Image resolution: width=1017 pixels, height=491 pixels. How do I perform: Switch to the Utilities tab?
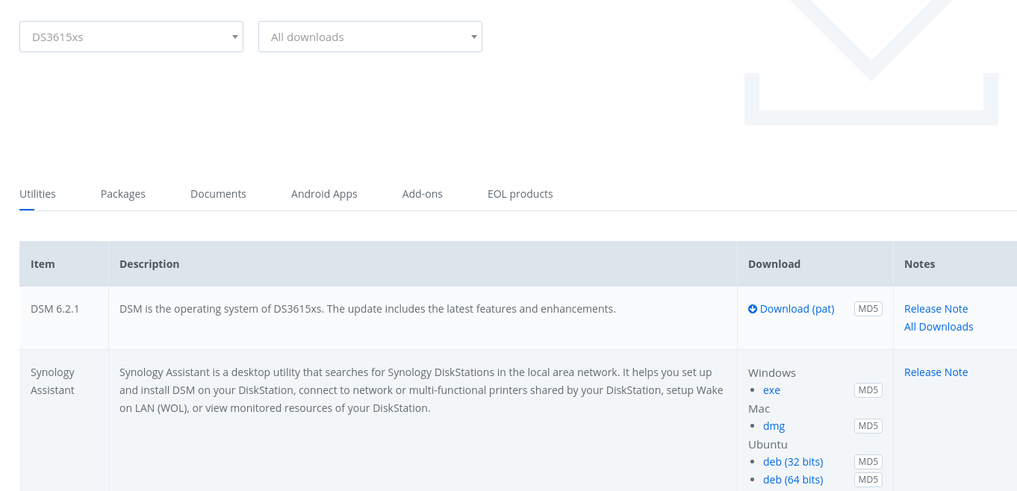pyautogui.click(x=38, y=194)
